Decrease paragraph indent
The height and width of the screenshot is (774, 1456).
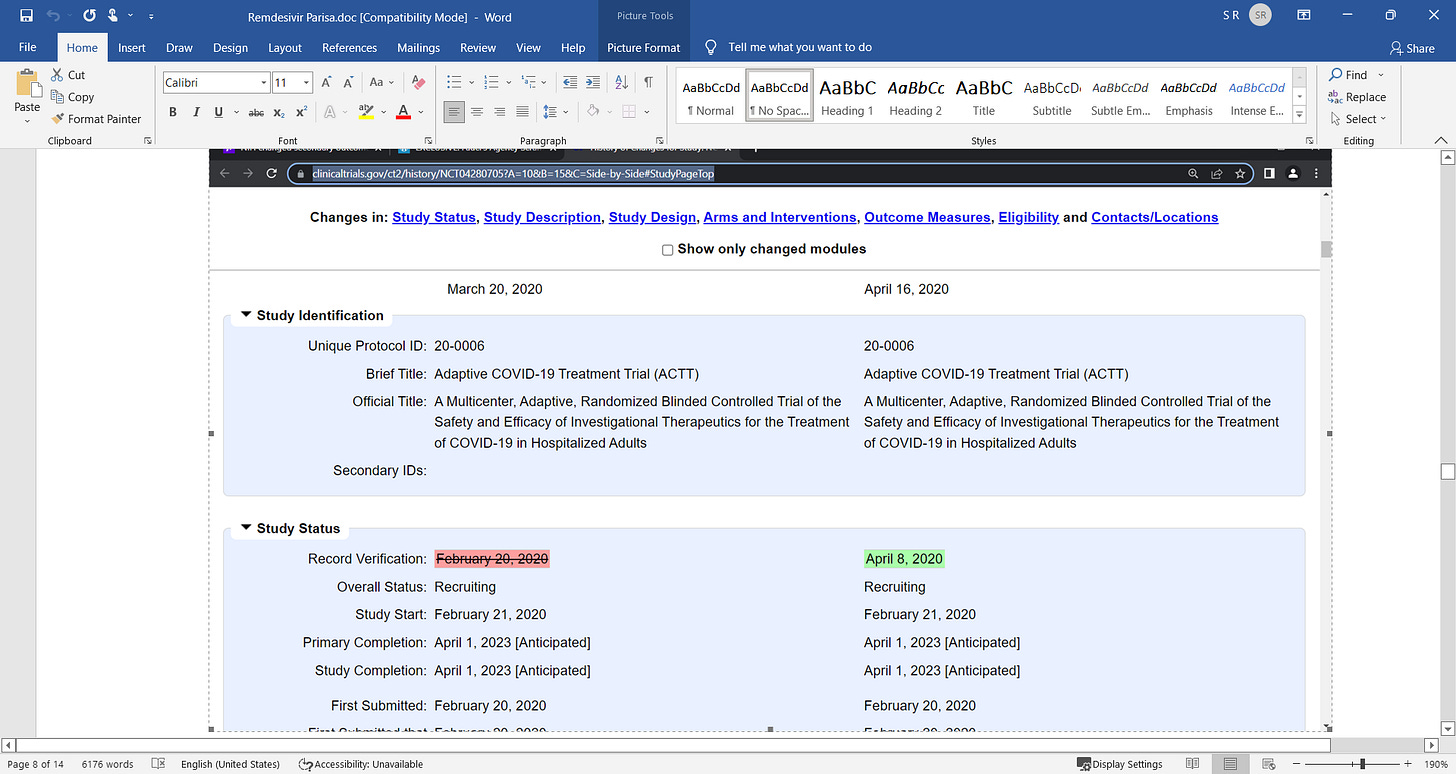pos(570,82)
